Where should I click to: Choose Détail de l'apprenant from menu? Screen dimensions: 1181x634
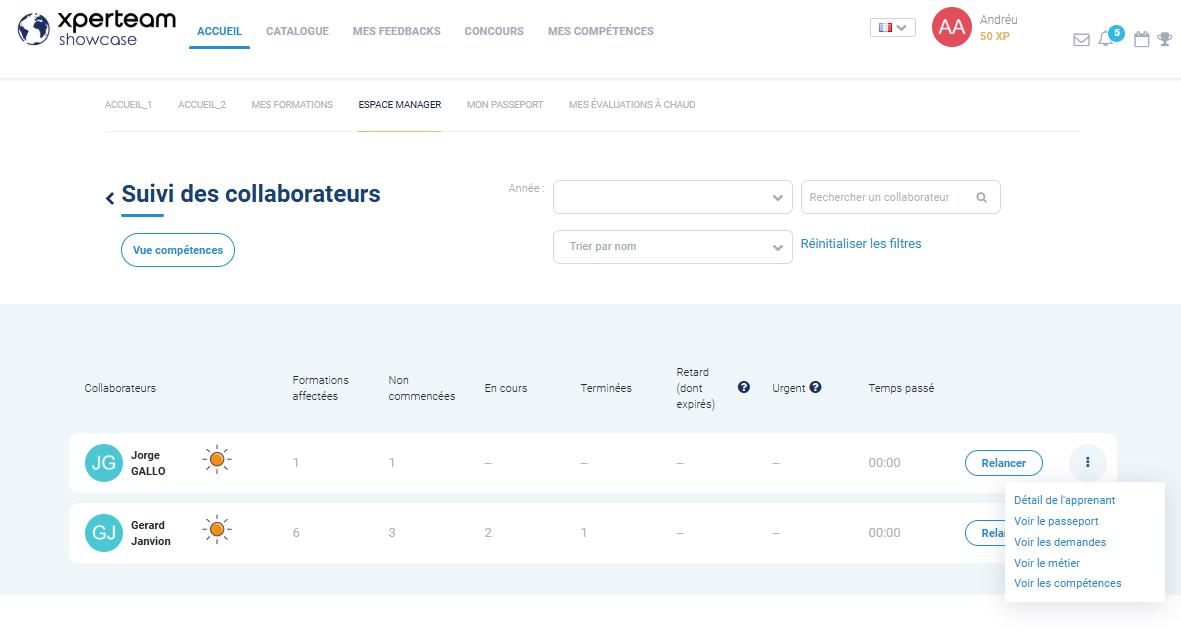click(1064, 500)
